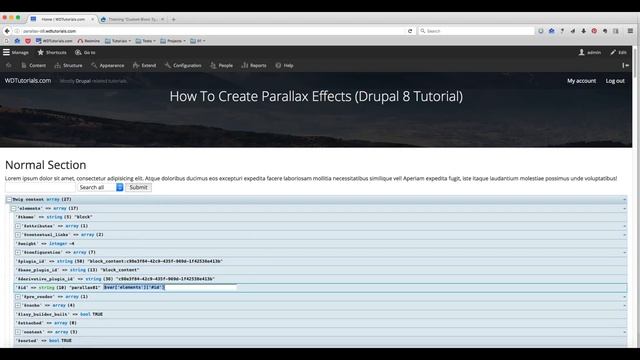Collapse the Twig context array root

(x=9, y=200)
